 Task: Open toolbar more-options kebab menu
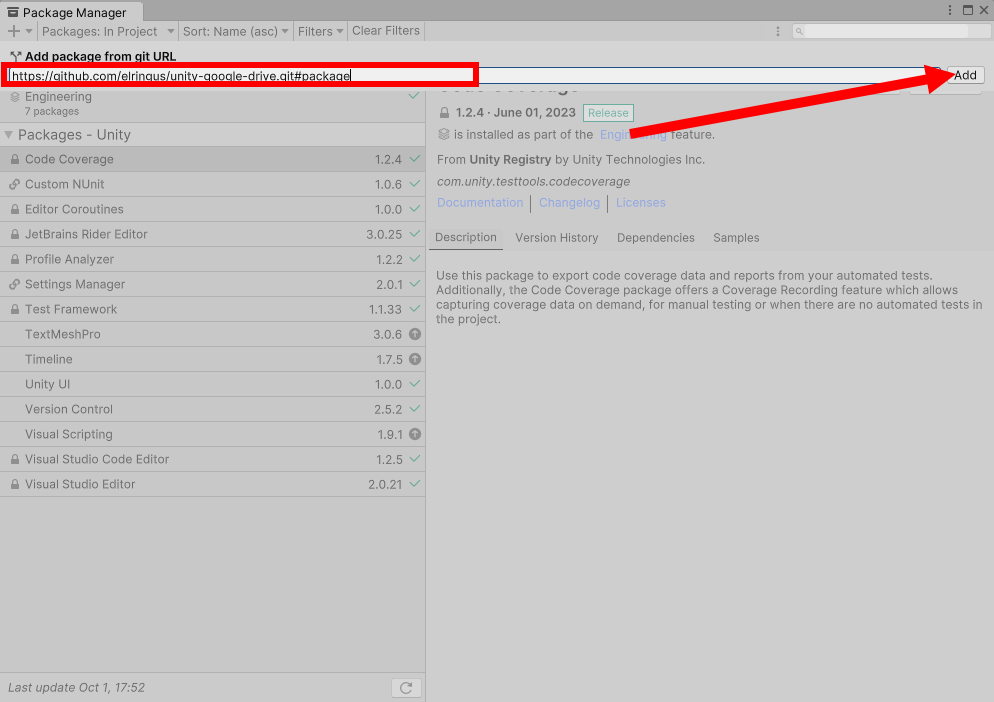(778, 31)
